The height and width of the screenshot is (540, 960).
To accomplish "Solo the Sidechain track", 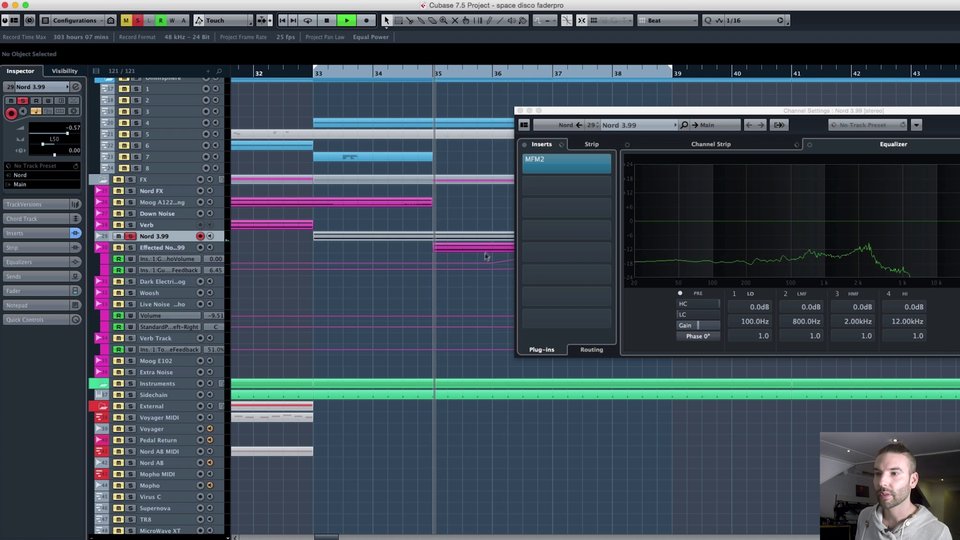I will click(x=130, y=395).
